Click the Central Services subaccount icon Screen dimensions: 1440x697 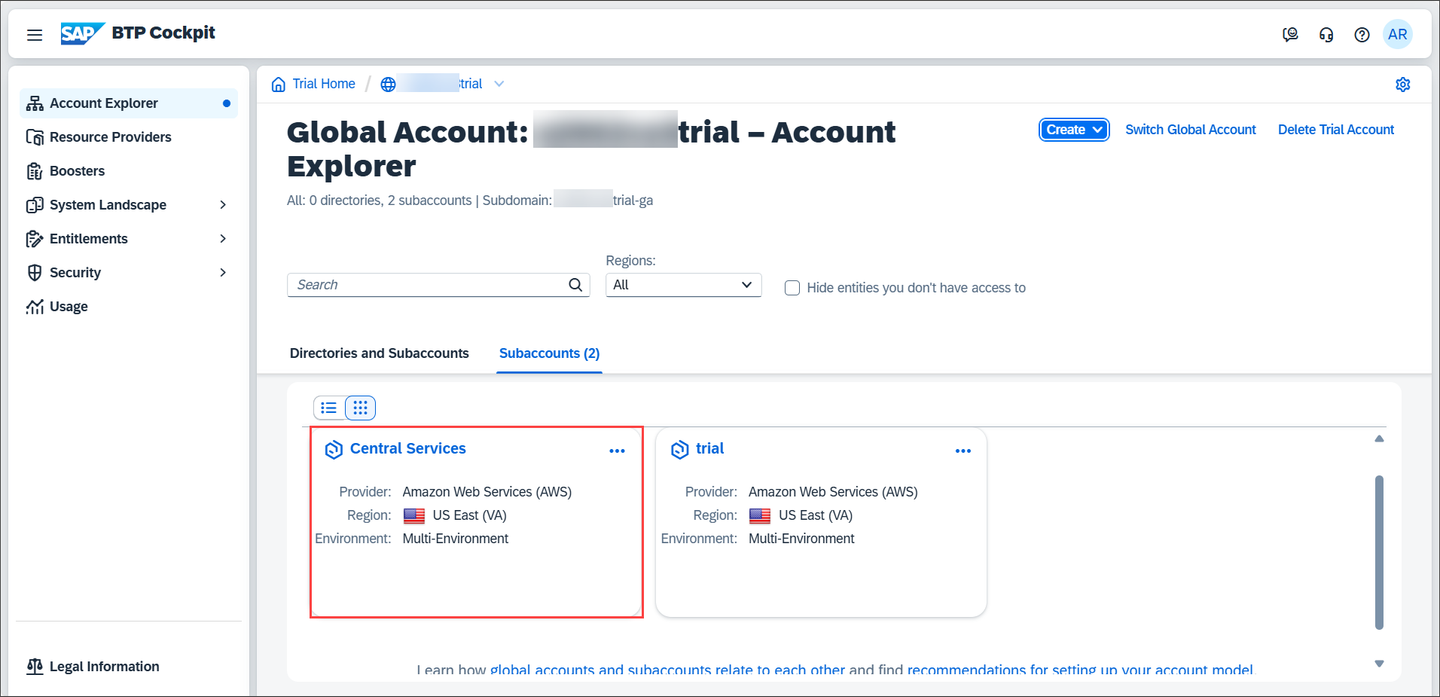334,450
